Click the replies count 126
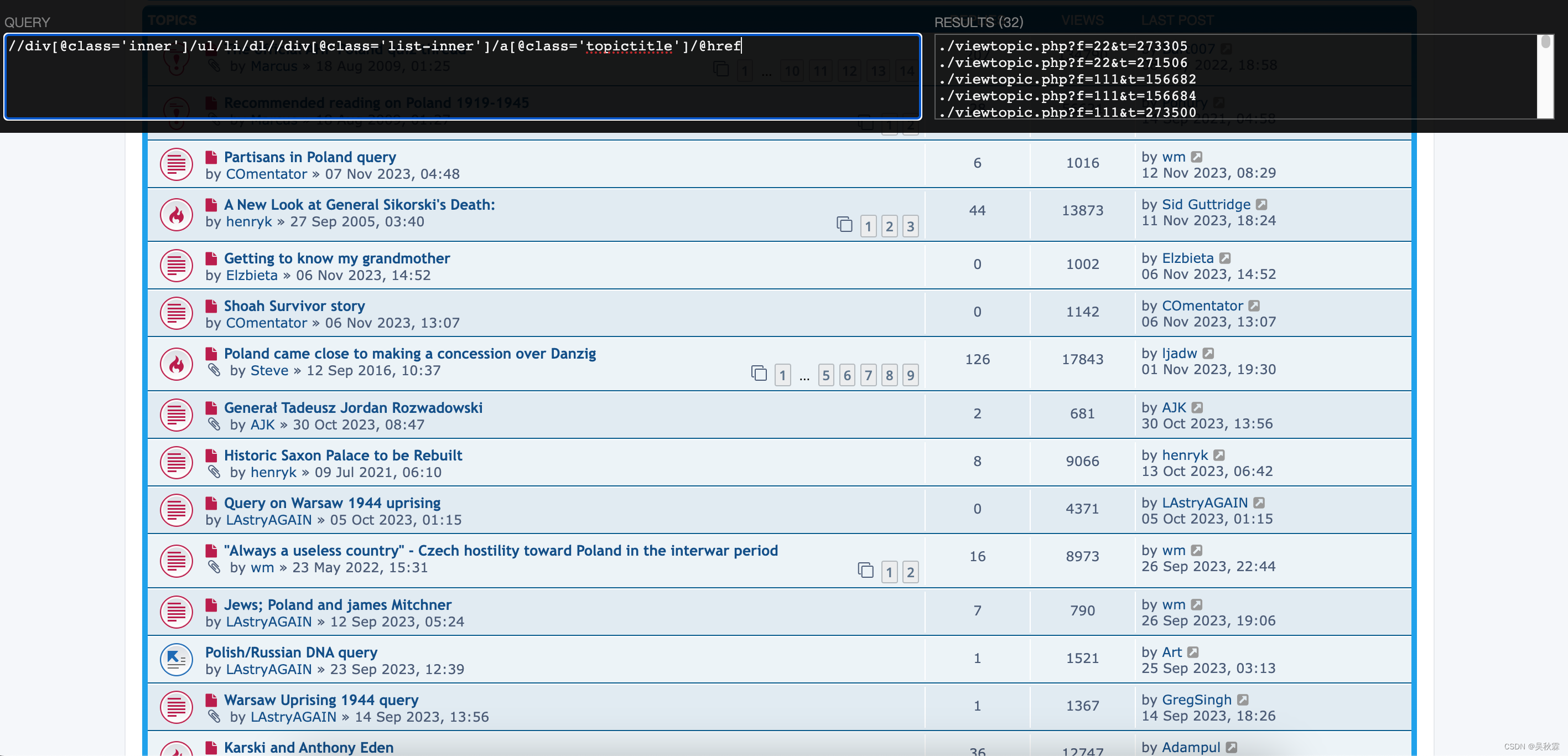1568x756 pixels. tap(977, 359)
